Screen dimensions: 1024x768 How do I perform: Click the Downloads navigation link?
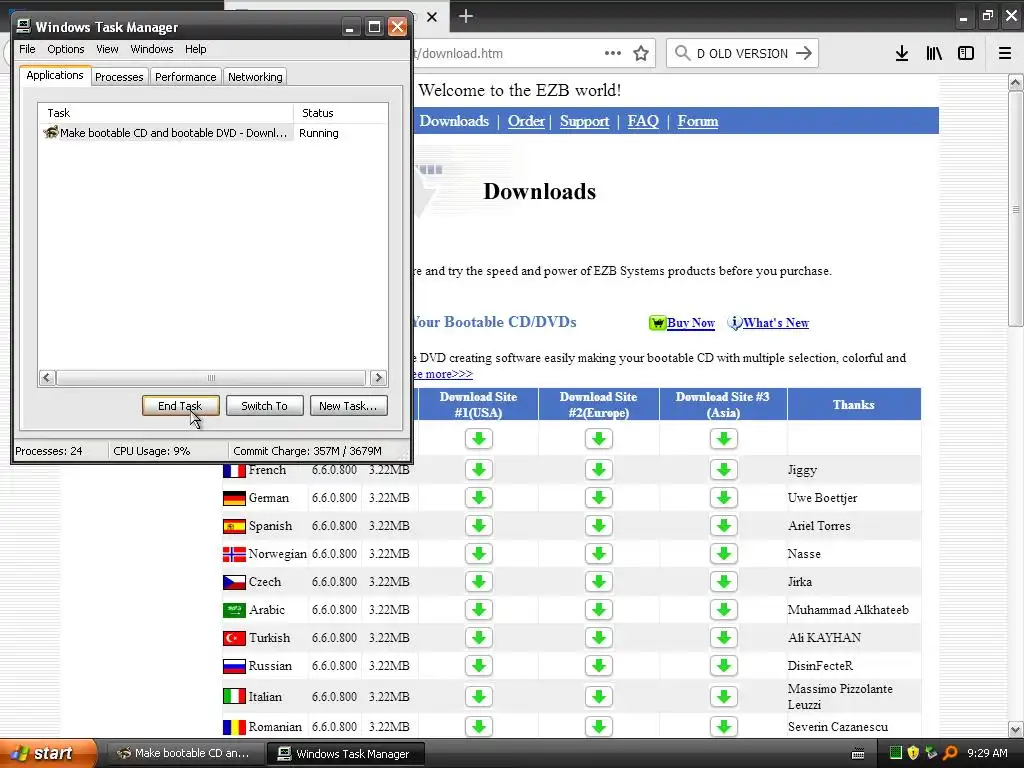(454, 121)
